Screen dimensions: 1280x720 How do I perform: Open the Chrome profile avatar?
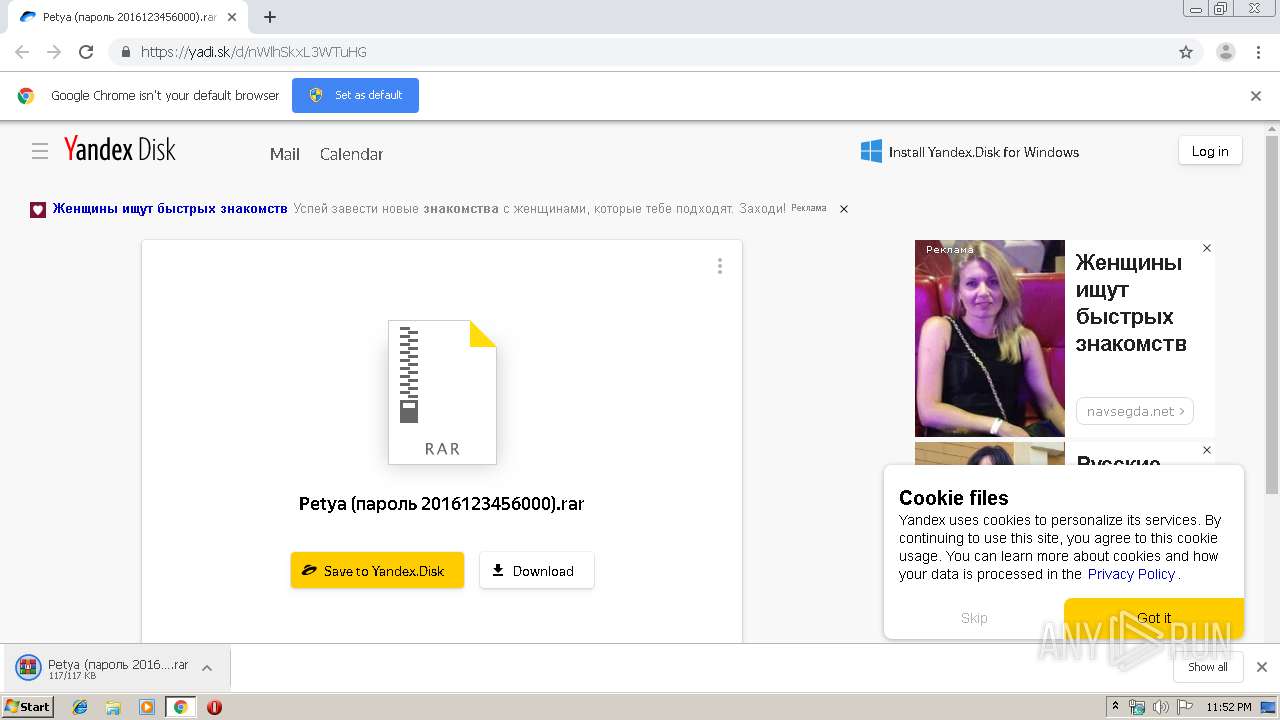point(1226,52)
